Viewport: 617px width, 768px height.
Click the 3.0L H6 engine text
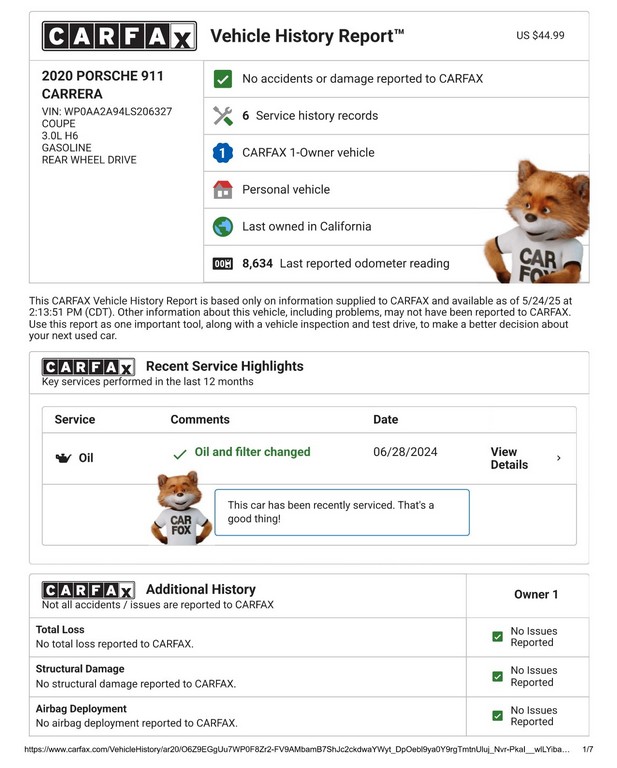60,136
